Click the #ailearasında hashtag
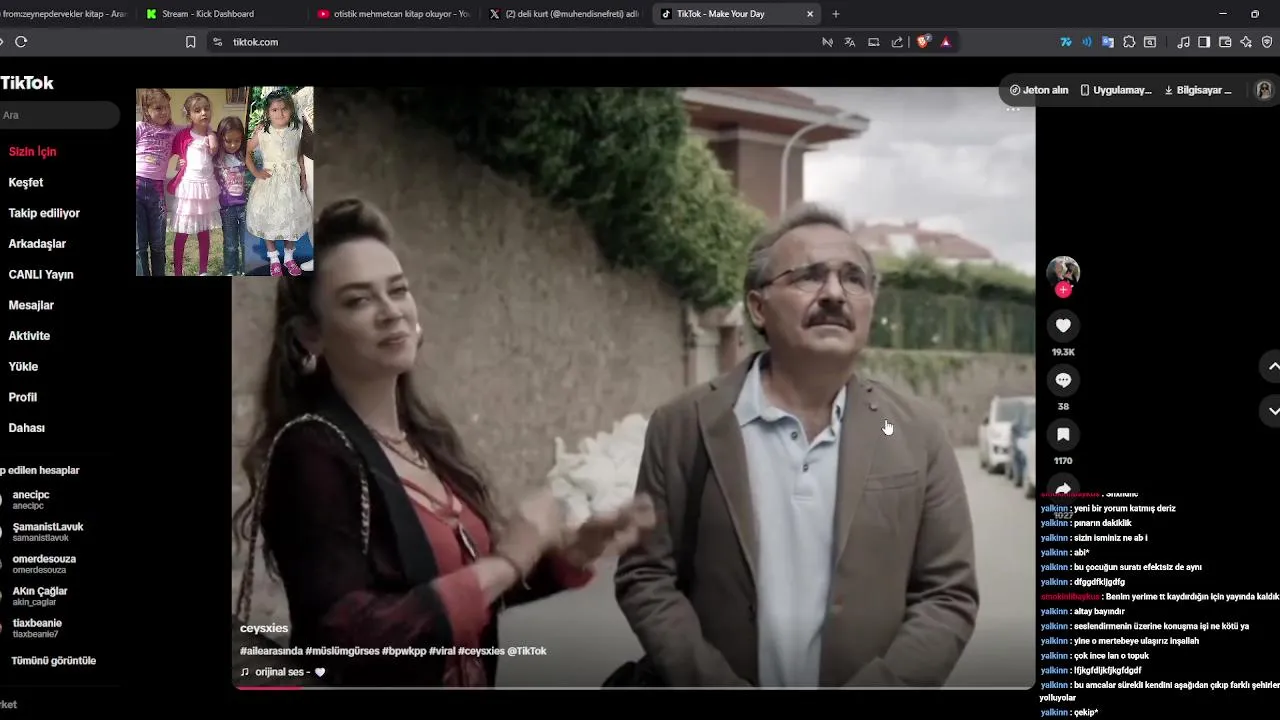Viewport: 1280px width, 720px height. (271, 651)
